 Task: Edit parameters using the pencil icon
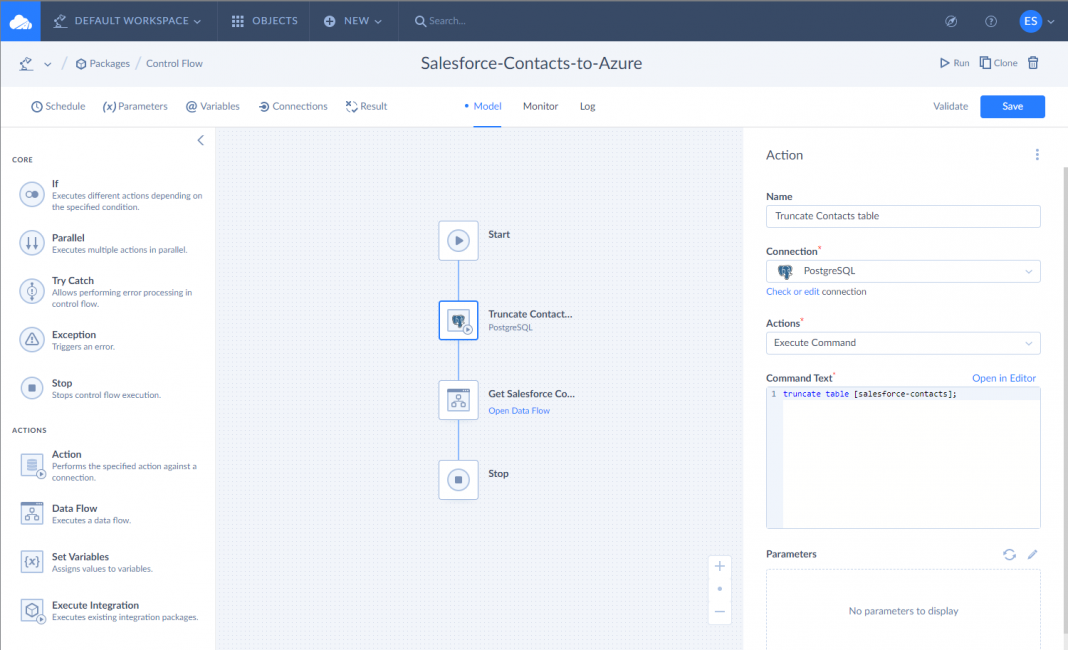[1033, 554]
